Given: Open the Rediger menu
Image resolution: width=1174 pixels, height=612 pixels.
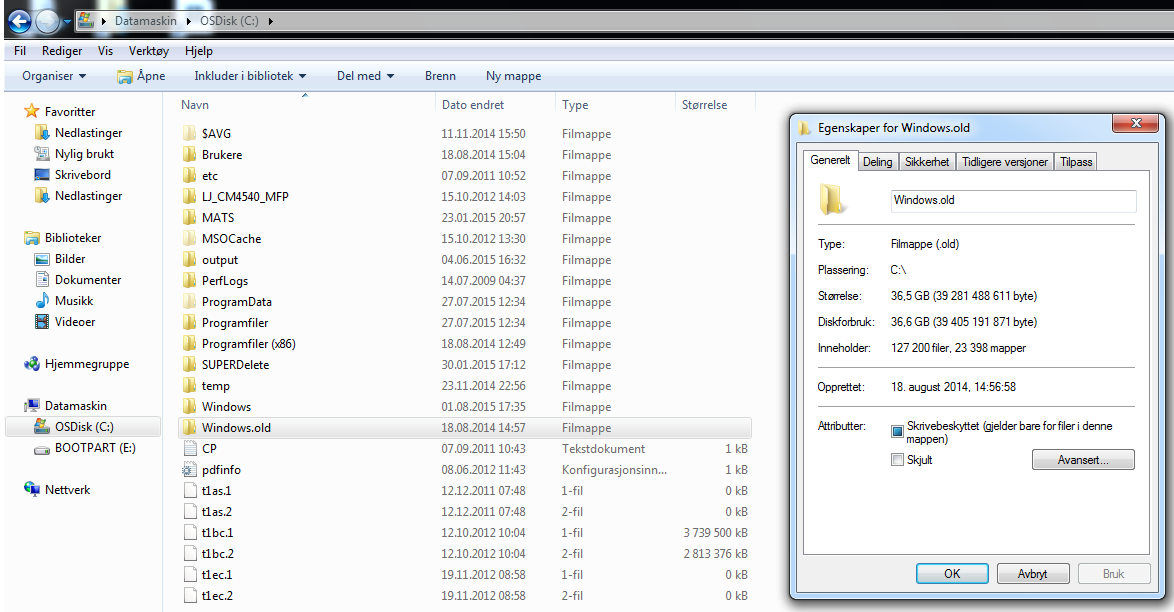Looking at the screenshot, I should [x=62, y=50].
